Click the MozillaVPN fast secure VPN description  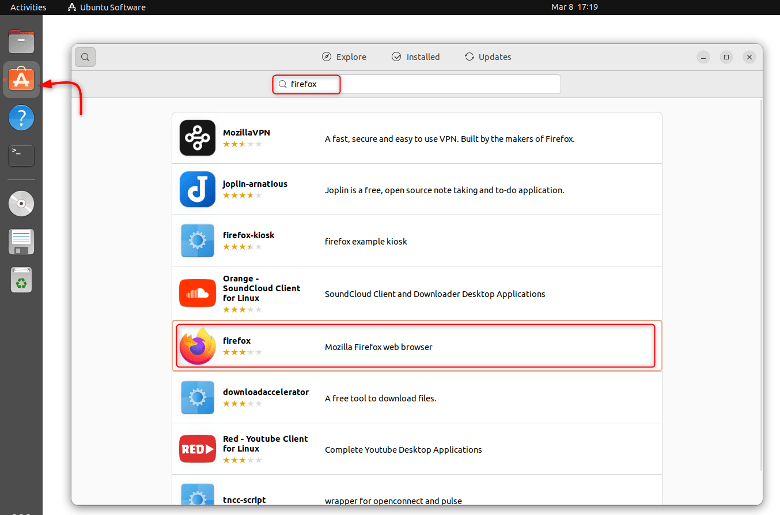[449, 139]
